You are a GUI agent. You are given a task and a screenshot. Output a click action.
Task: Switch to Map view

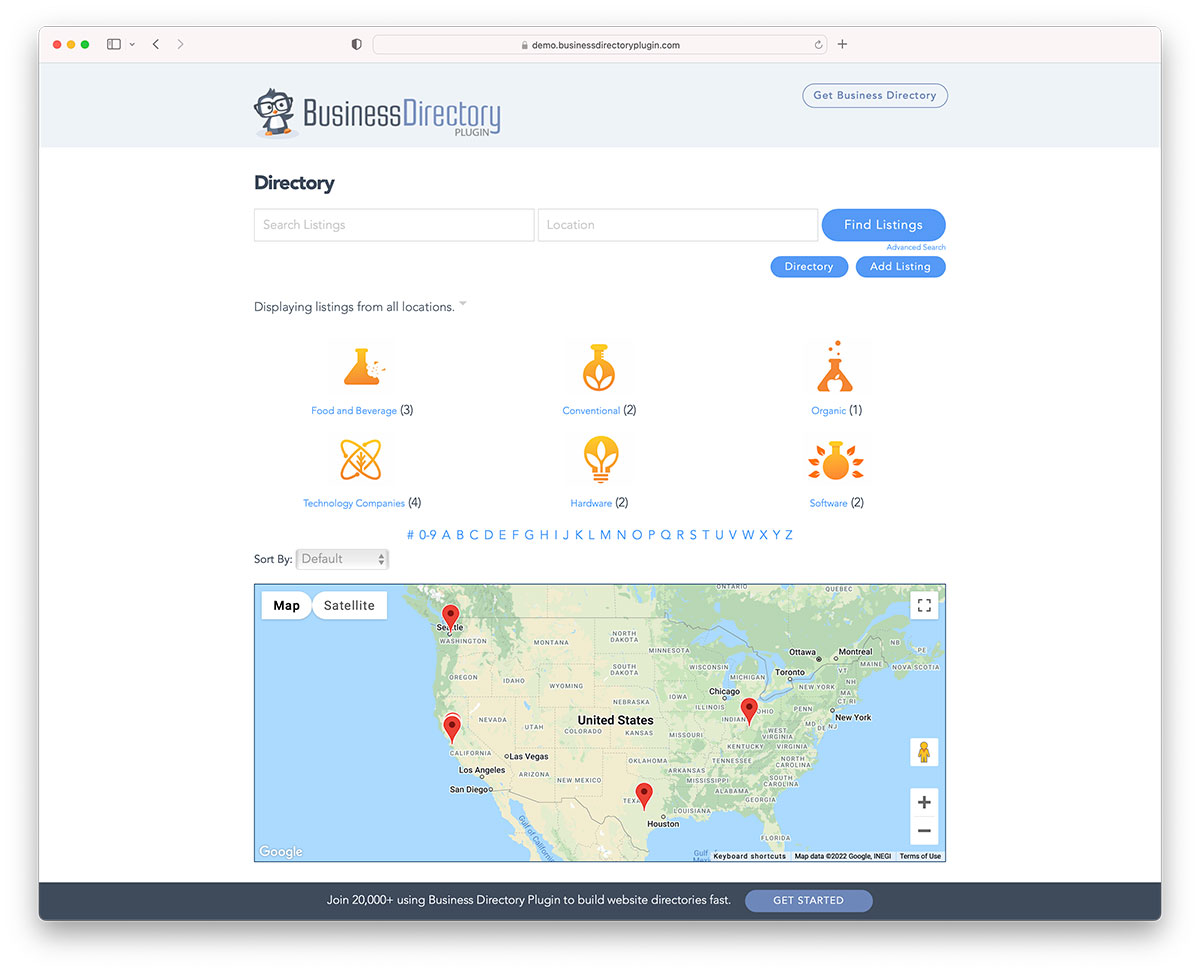(x=287, y=605)
